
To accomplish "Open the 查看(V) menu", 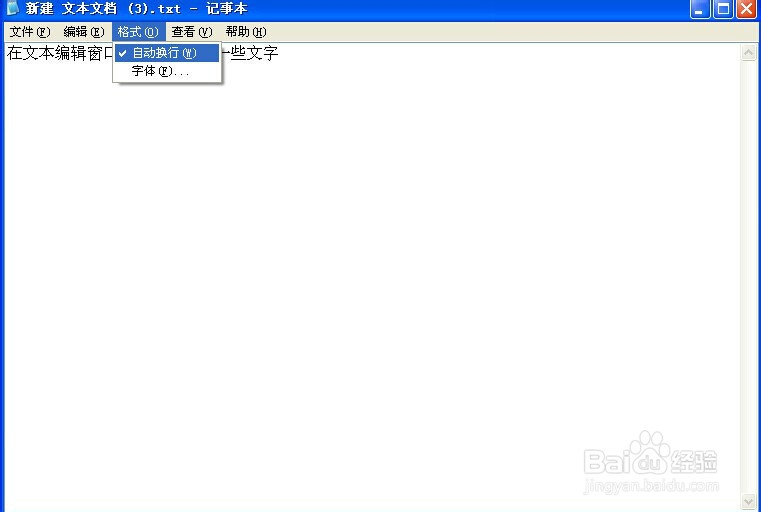I will [192, 32].
